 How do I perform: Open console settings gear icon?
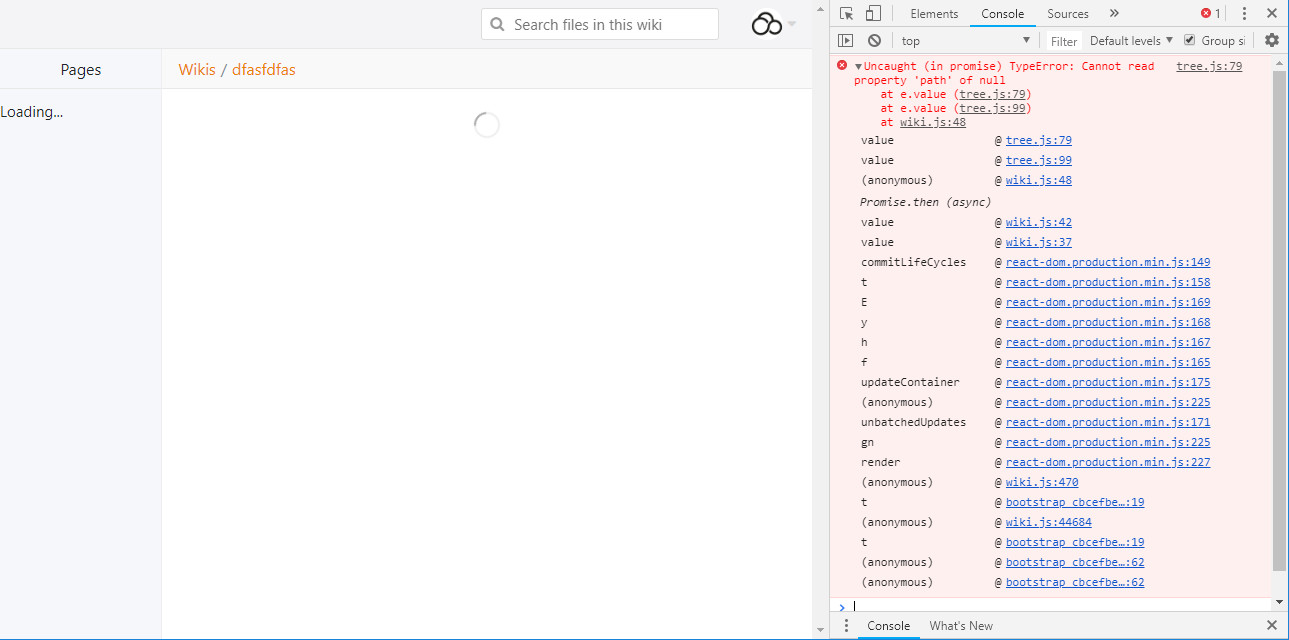[1272, 41]
